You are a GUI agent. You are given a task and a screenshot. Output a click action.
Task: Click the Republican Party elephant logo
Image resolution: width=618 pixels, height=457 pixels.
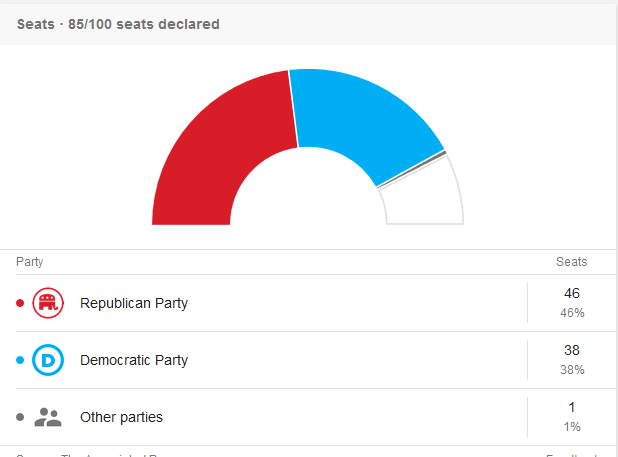[48, 303]
